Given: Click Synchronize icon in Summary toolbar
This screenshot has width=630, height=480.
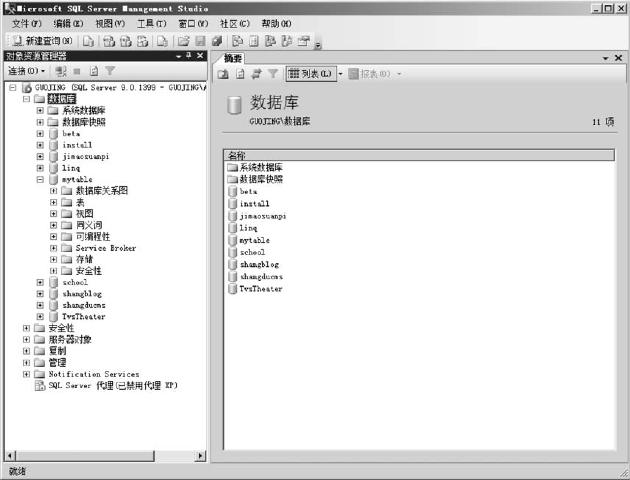Looking at the screenshot, I should tap(256, 74).
